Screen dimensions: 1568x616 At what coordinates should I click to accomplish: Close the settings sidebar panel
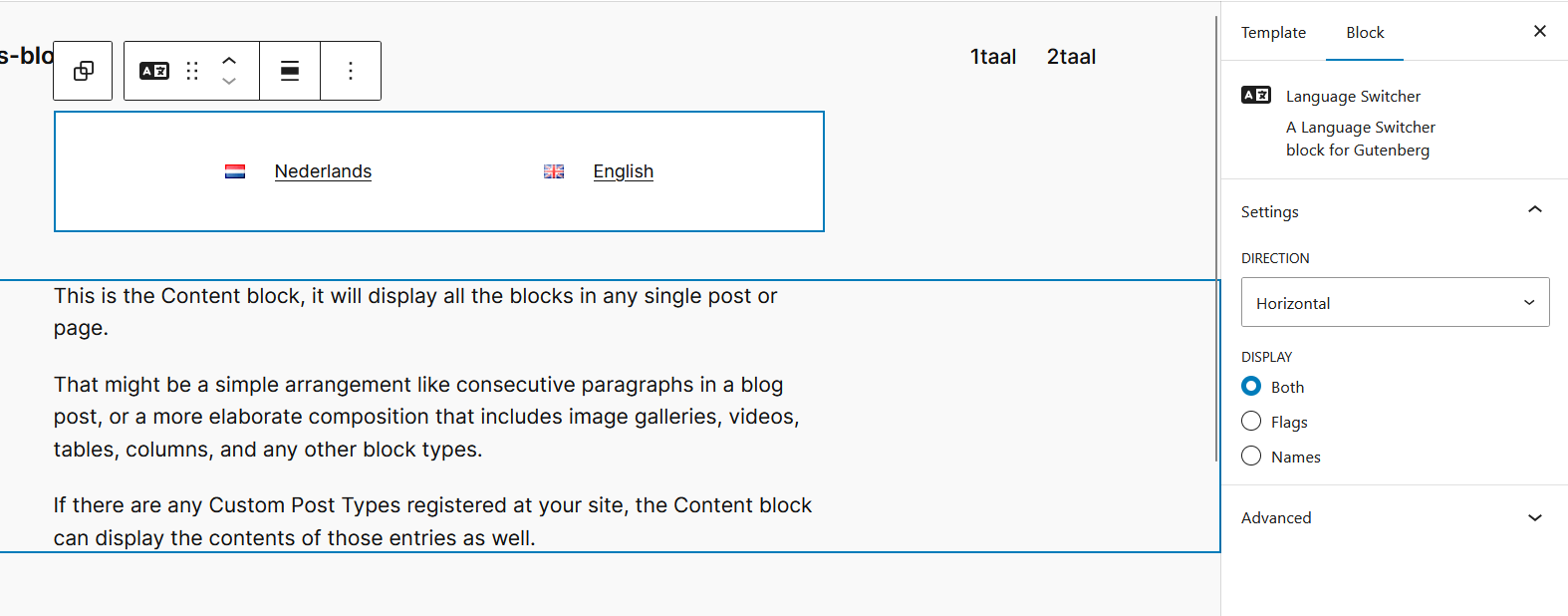[1539, 32]
